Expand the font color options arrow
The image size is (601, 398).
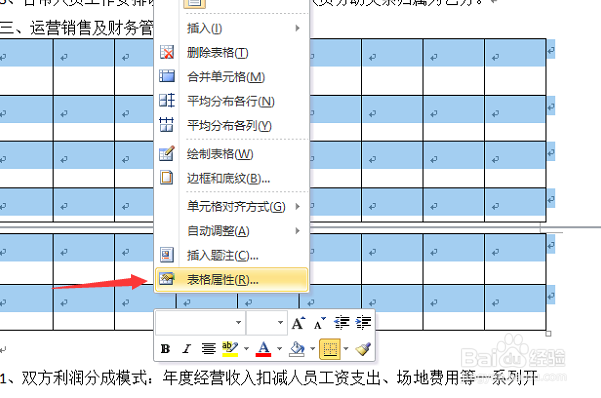coord(279,349)
